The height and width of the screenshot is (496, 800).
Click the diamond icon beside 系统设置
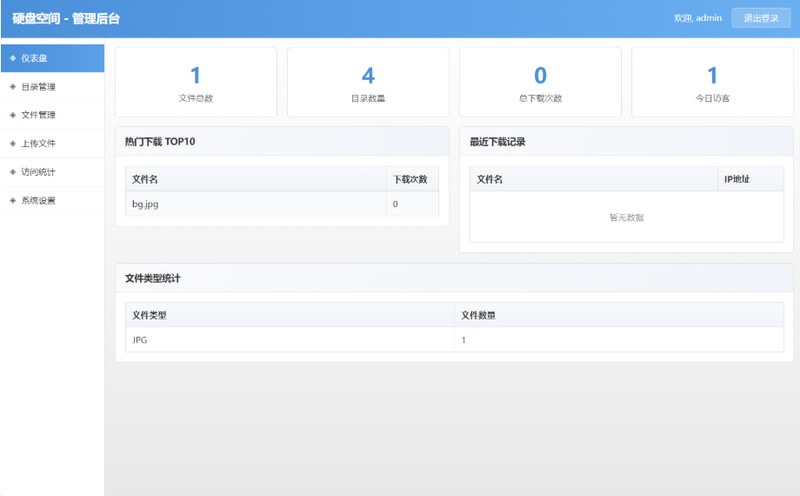tap(12, 200)
